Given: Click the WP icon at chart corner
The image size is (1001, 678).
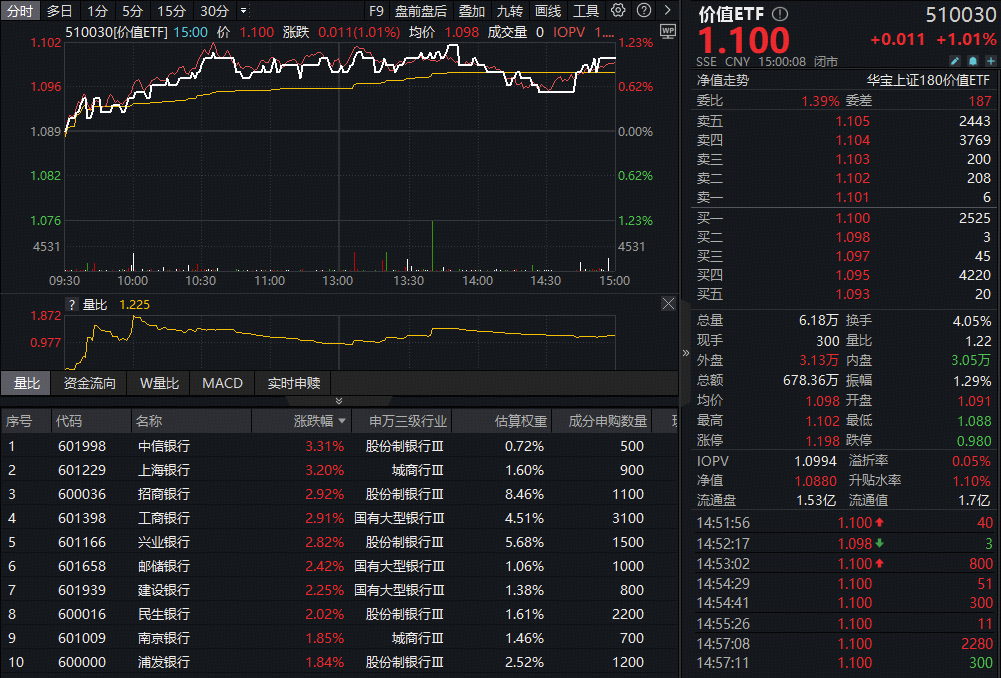Looking at the screenshot, I should pos(668,31).
